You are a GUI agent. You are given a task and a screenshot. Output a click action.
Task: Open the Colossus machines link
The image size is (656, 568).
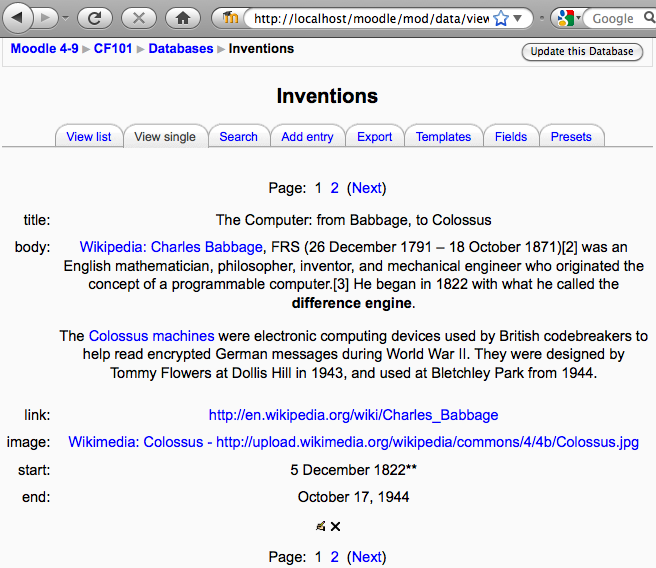tap(151, 336)
